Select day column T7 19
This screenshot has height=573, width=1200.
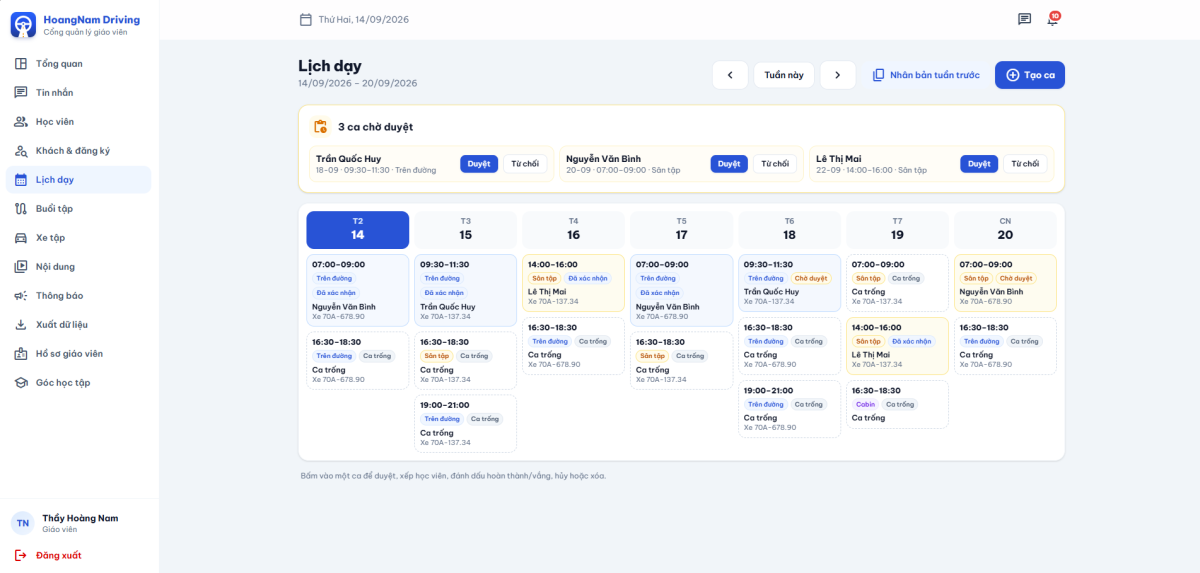[x=897, y=230]
